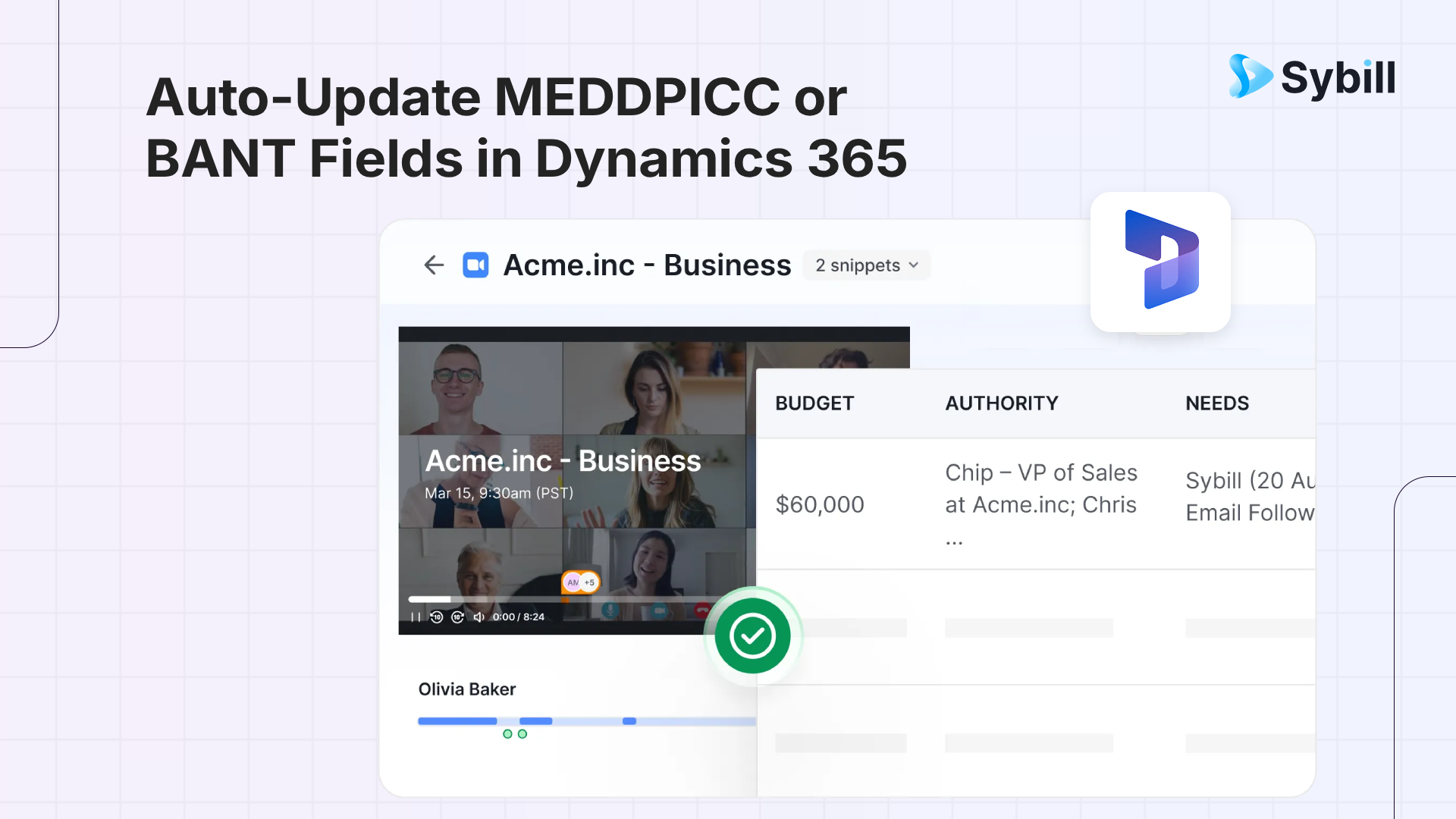
Task: Click the camera icon in the video
Action: pyautogui.click(x=659, y=610)
